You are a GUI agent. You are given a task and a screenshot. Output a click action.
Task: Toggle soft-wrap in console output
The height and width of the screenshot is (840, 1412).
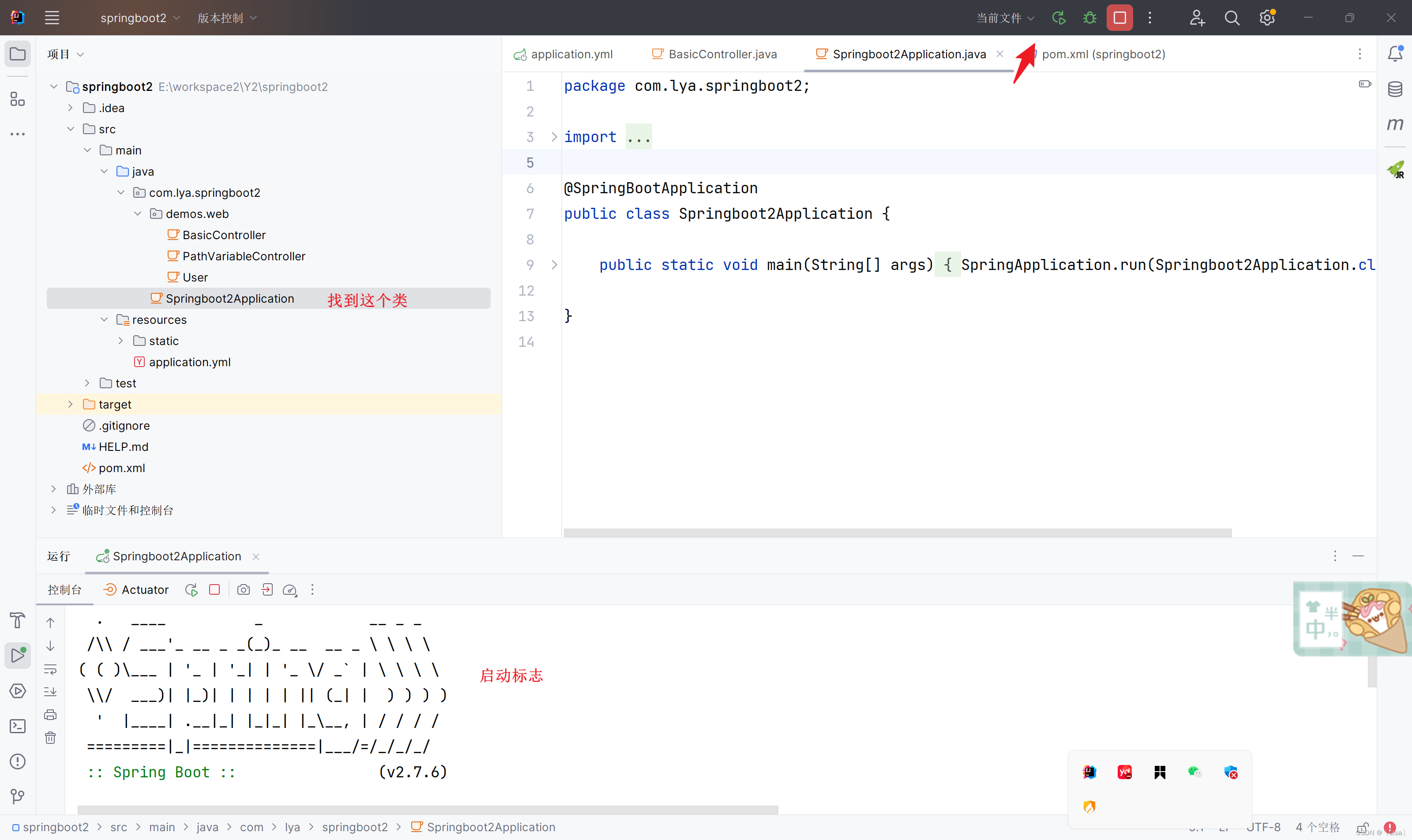[50, 669]
